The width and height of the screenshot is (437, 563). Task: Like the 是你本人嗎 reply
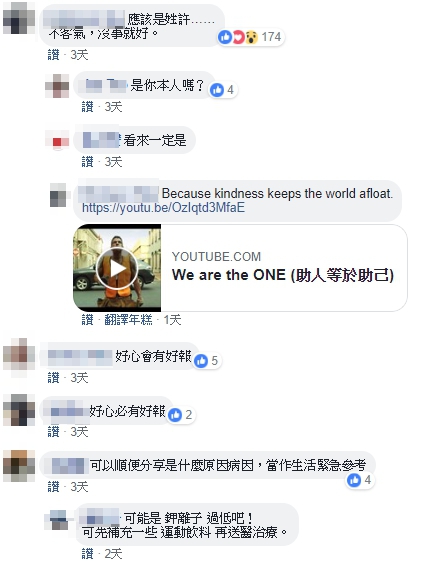pyautogui.click(x=87, y=107)
